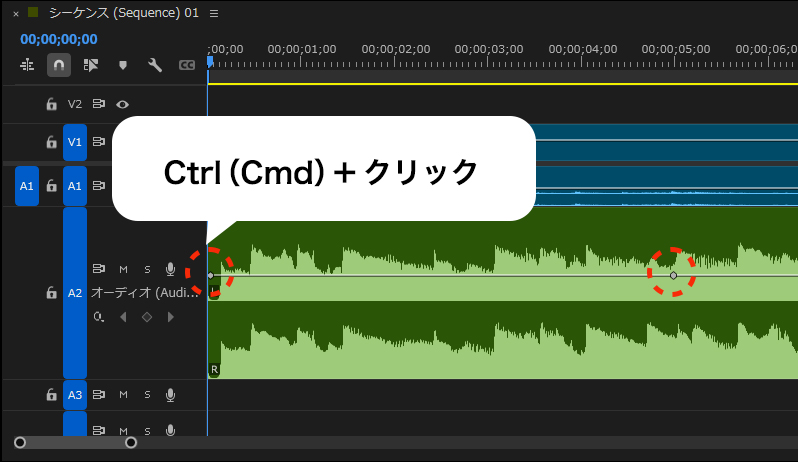Viewport: 798px width, 462px height.
Task: Click the A2 track name label
Action: (145, 293)
